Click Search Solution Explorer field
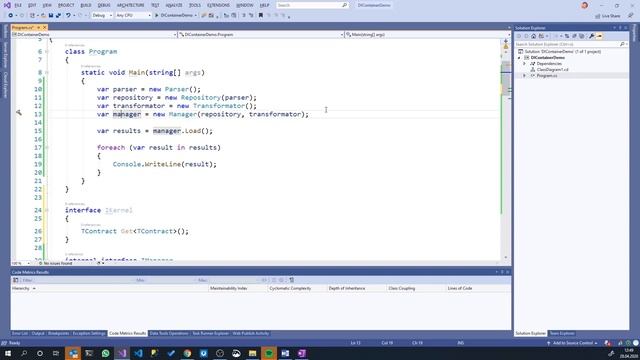 (571, 44)
